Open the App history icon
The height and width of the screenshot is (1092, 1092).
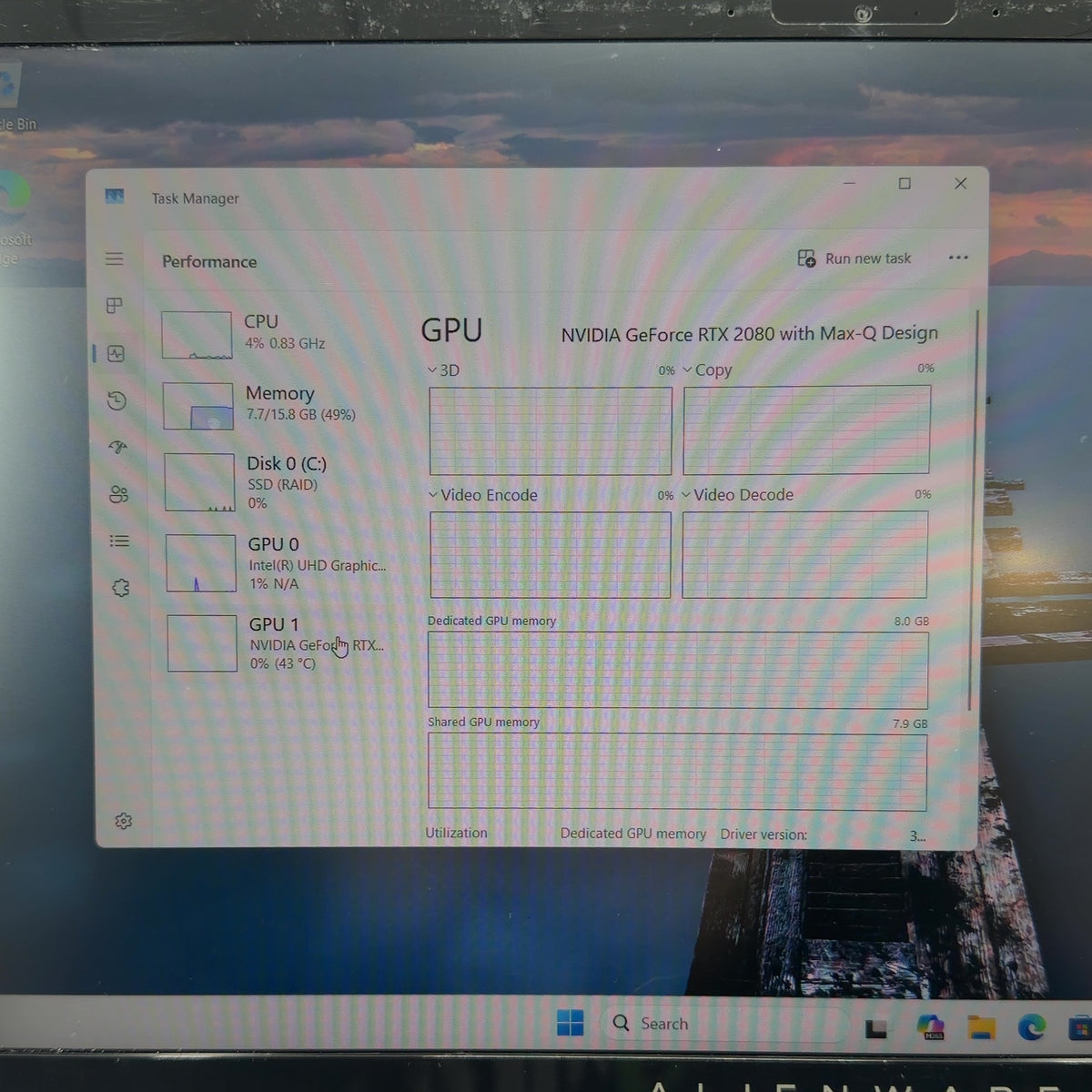(x=116, y=400)
